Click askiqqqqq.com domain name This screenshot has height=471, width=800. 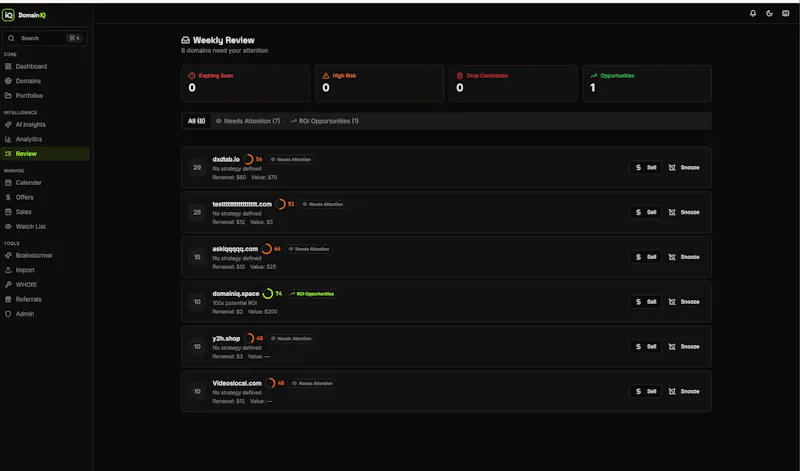pyautogui.click(x=235, y=249)
